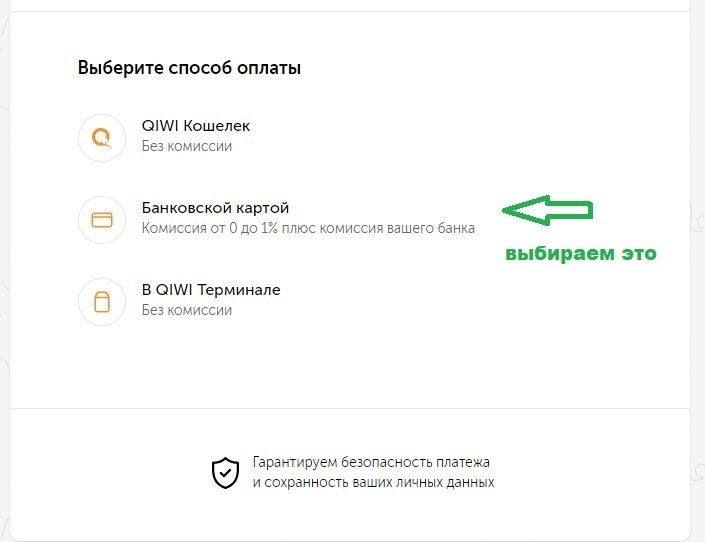Viewport: 705px width, 542px height.
Task: Click the QIWI terminal icon
Action: pyautogui.click(x=101, y=301)
